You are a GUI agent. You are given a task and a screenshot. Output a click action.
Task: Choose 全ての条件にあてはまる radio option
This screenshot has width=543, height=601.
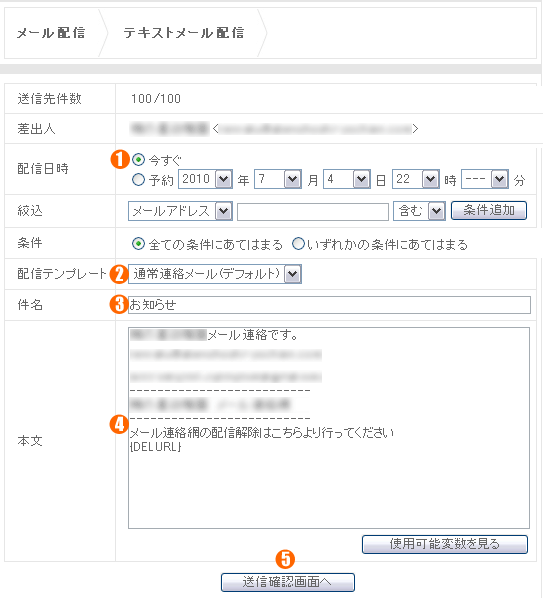click(138, 244)
